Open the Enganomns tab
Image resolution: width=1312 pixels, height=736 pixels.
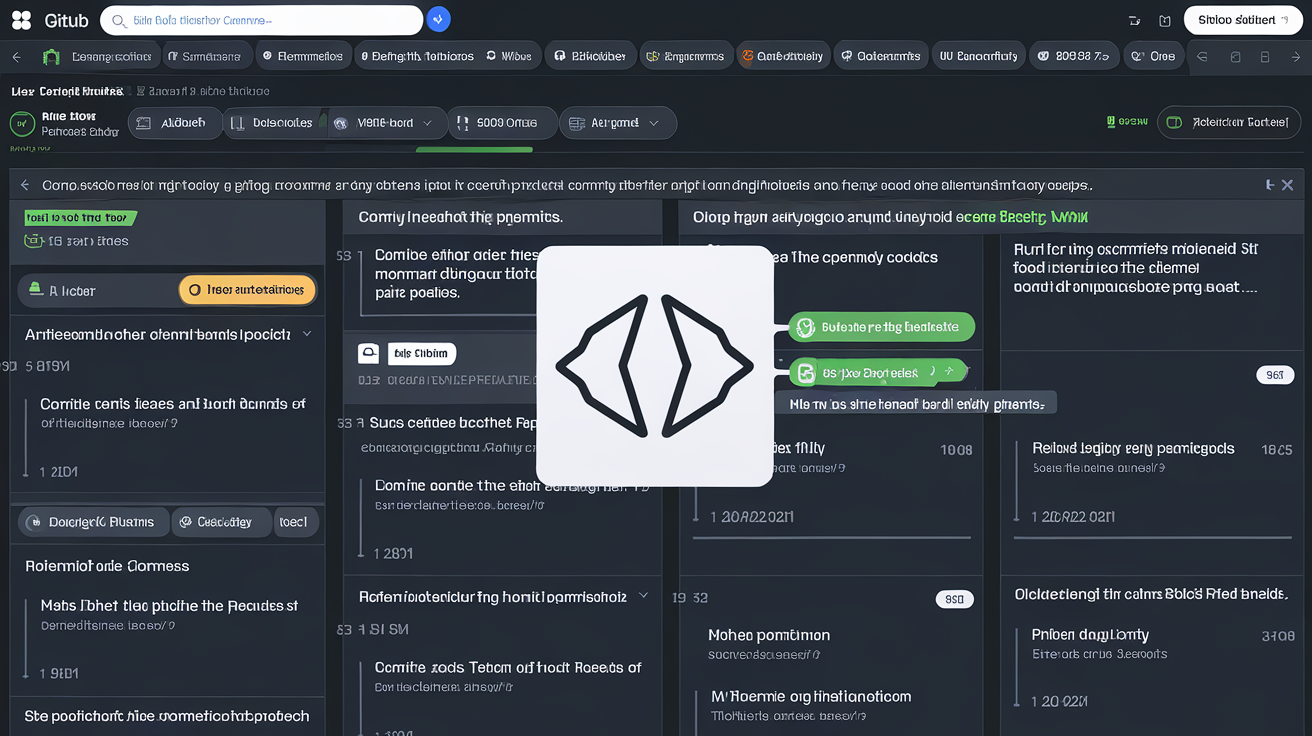(685, 57)
